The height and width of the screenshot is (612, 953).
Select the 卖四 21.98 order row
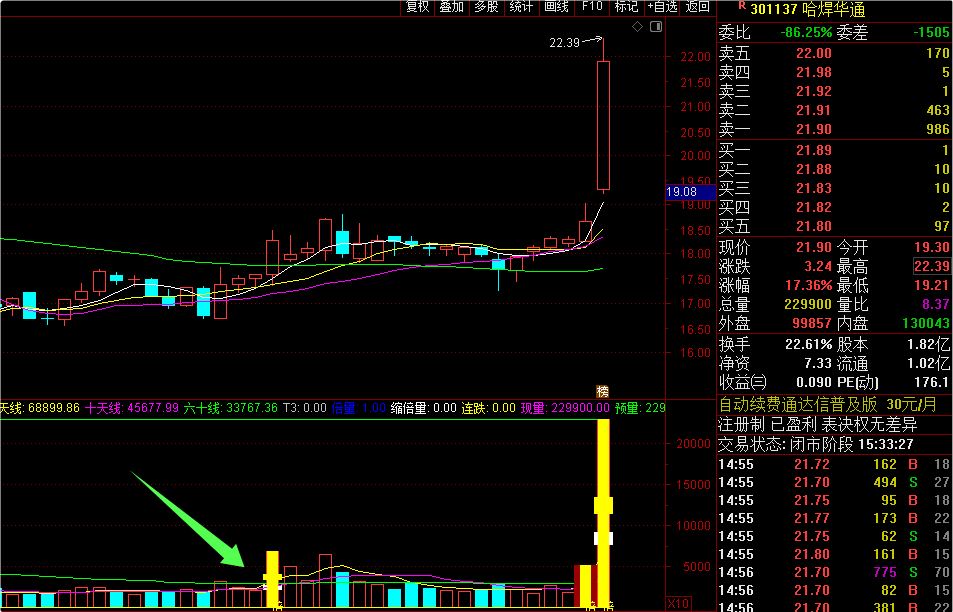(x=834, y=72)
